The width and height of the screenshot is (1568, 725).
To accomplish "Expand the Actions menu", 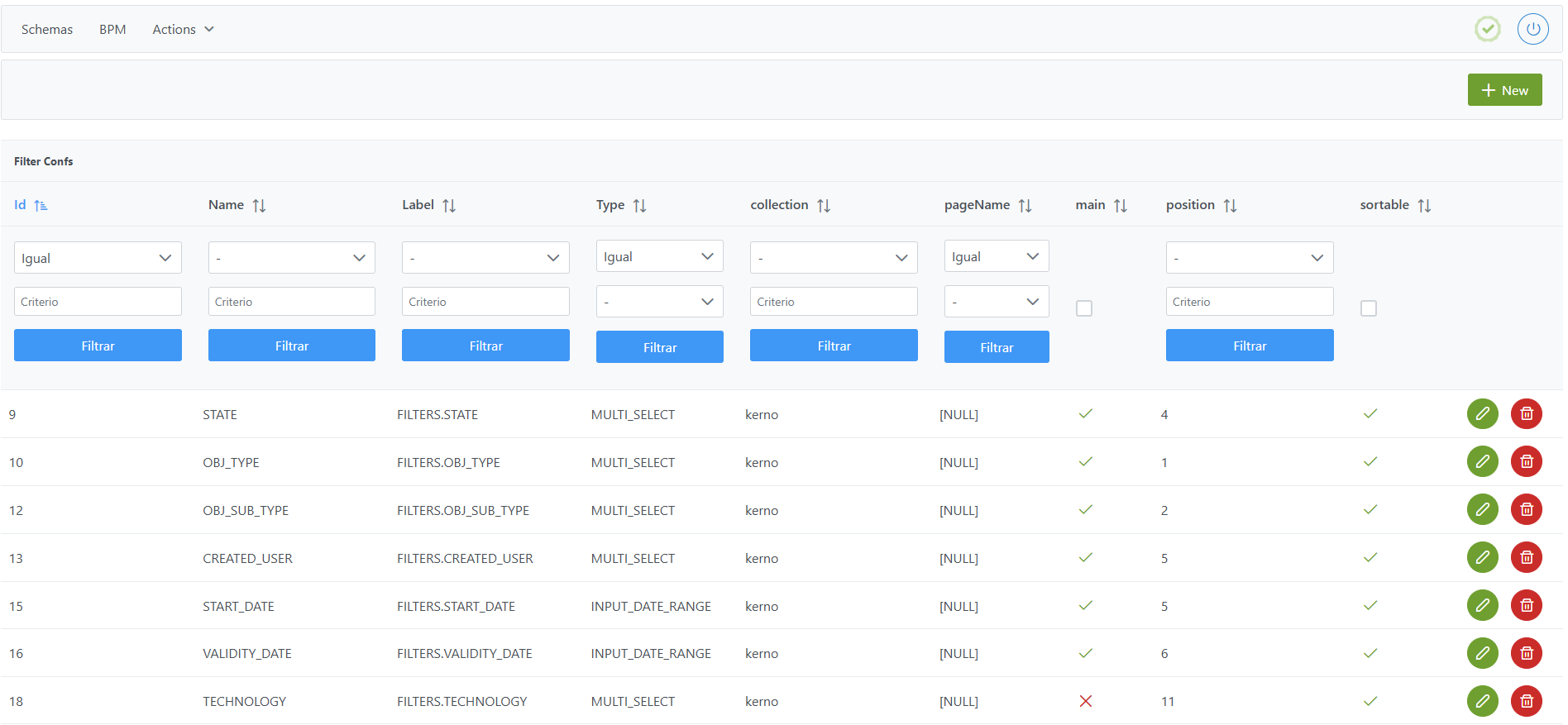I will pos(183,30).
